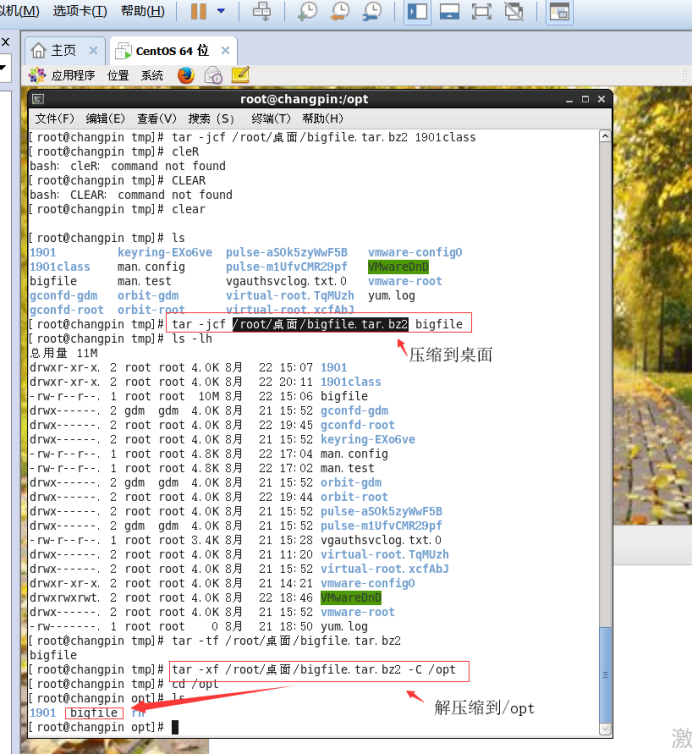
Task: Open the terminal 终端(T) menu
Action: click(271, 118)
